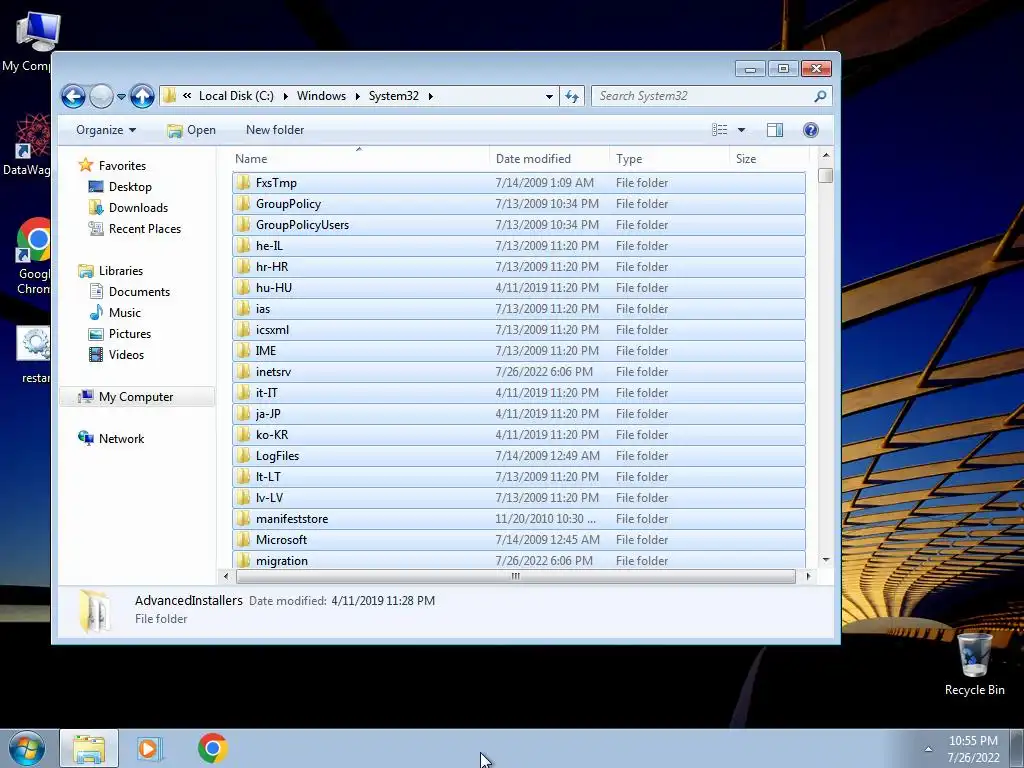
Task: Select Libraries in the navigation pane
Action: pos(120,270)
